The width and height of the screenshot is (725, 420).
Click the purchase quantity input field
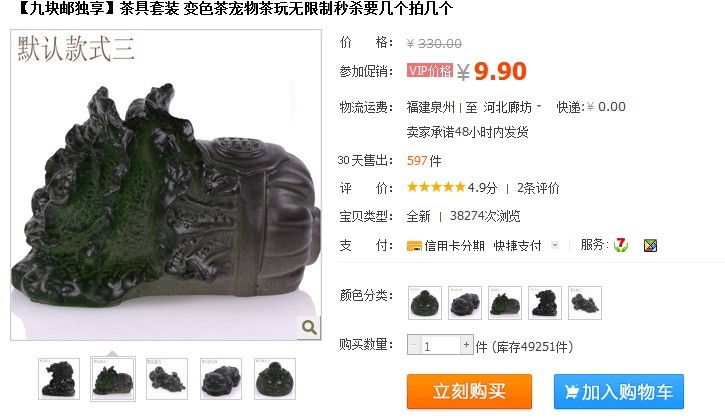[440, 345]
